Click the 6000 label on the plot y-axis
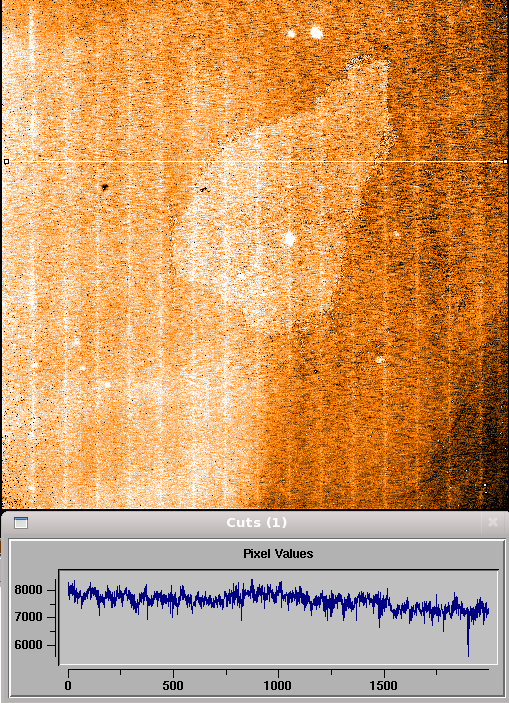The image size is (509, 703). tap(28, 646)
